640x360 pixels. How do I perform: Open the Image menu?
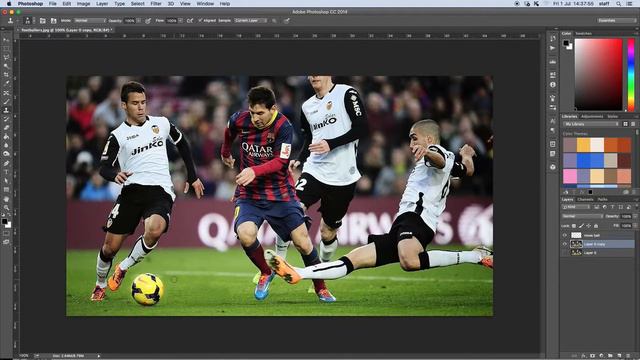pyautogui.click(x=83, y=4)
